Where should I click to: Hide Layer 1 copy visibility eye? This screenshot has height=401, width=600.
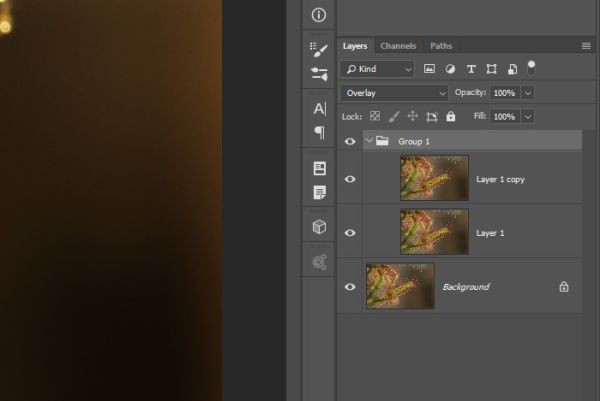coord(350,179)
